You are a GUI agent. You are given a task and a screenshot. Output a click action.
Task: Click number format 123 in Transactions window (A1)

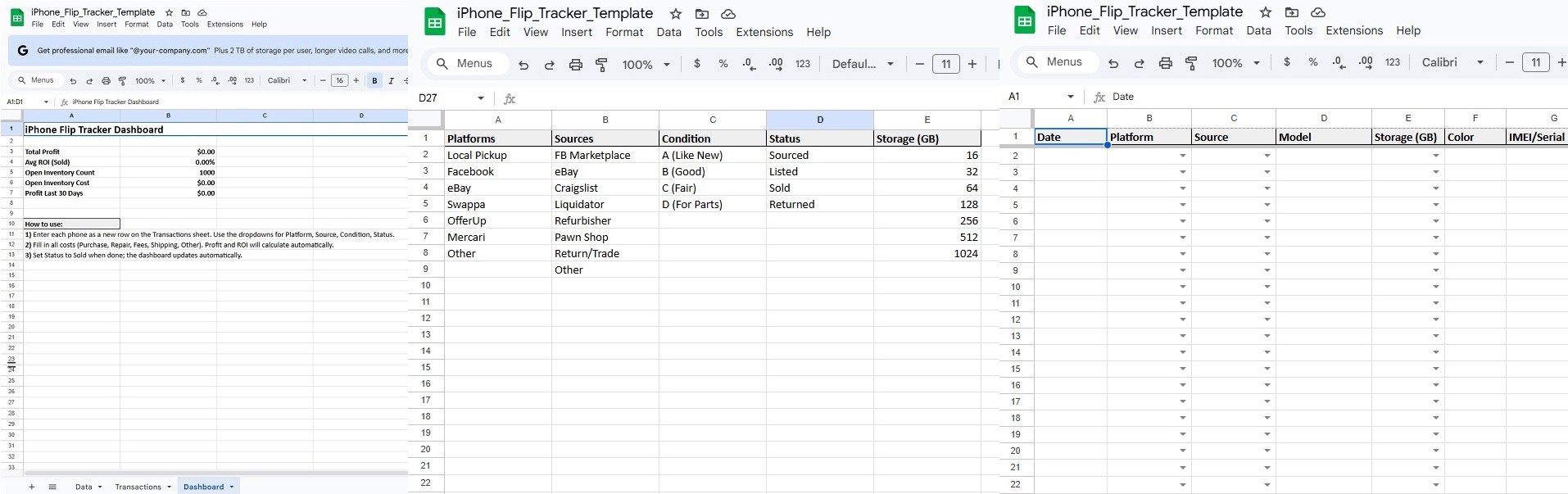[1393, 62]
